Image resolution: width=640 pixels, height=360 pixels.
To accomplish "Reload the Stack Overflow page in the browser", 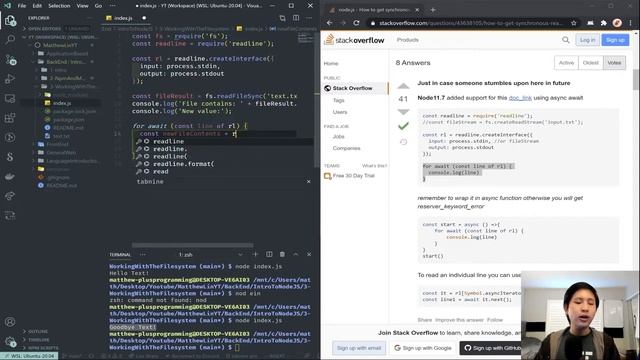I will tap(356, 23).
